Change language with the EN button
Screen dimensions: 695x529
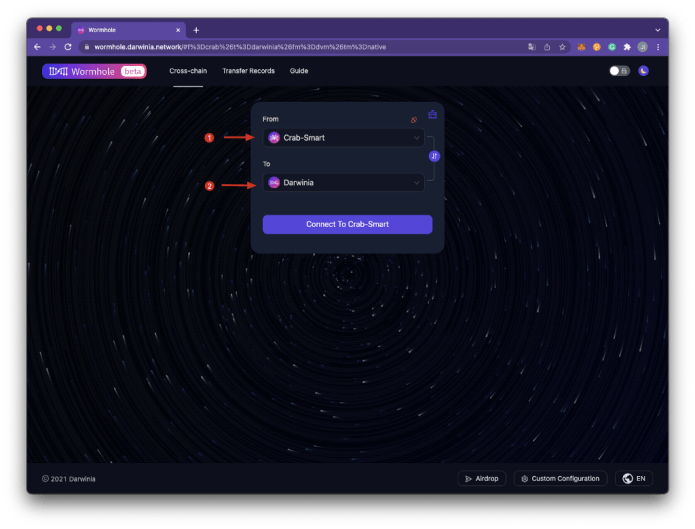pos(634,478)
